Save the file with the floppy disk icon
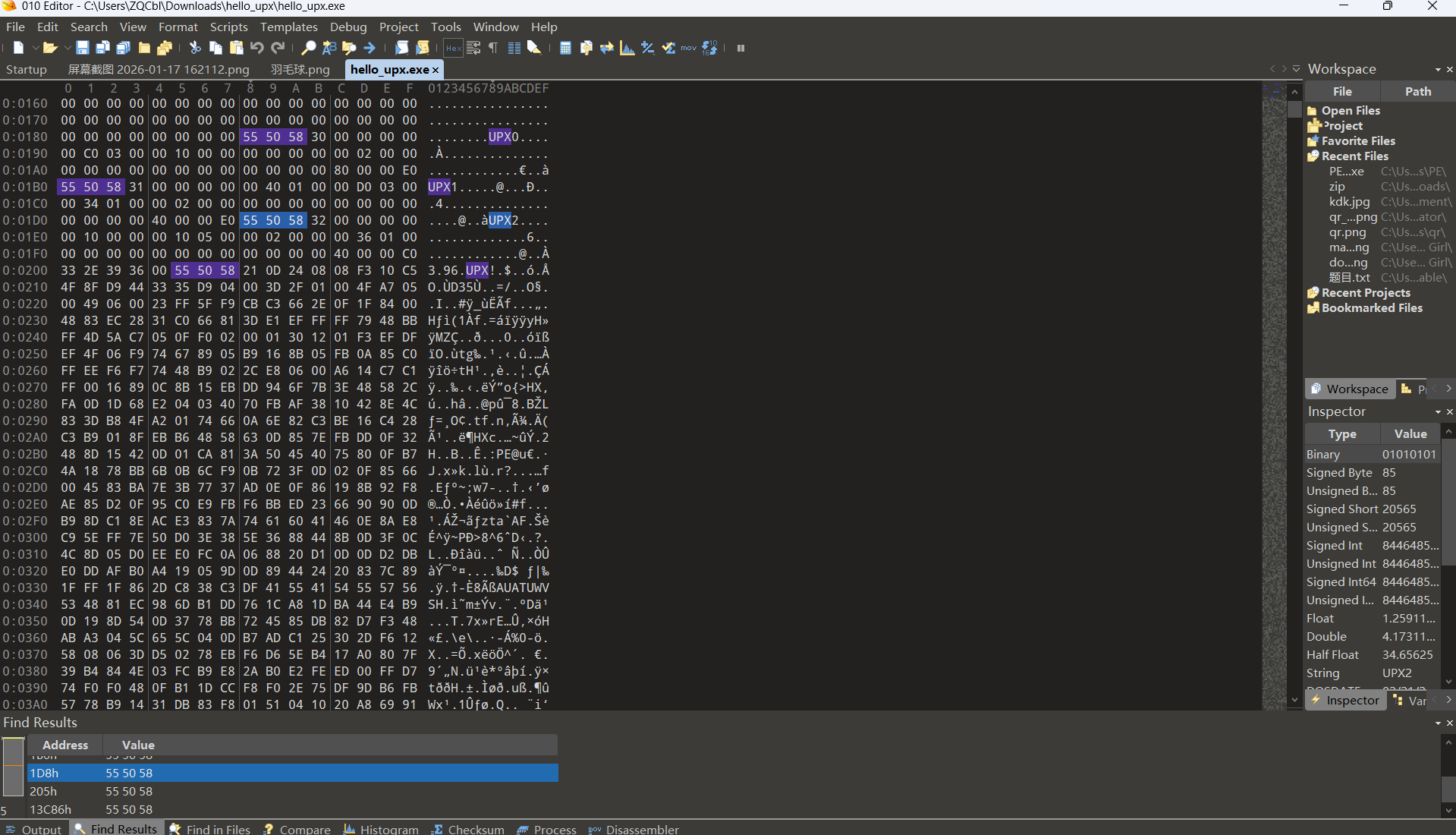This screenshot has height=835, width=1456. pyautogui.click(x=83, y=48)
